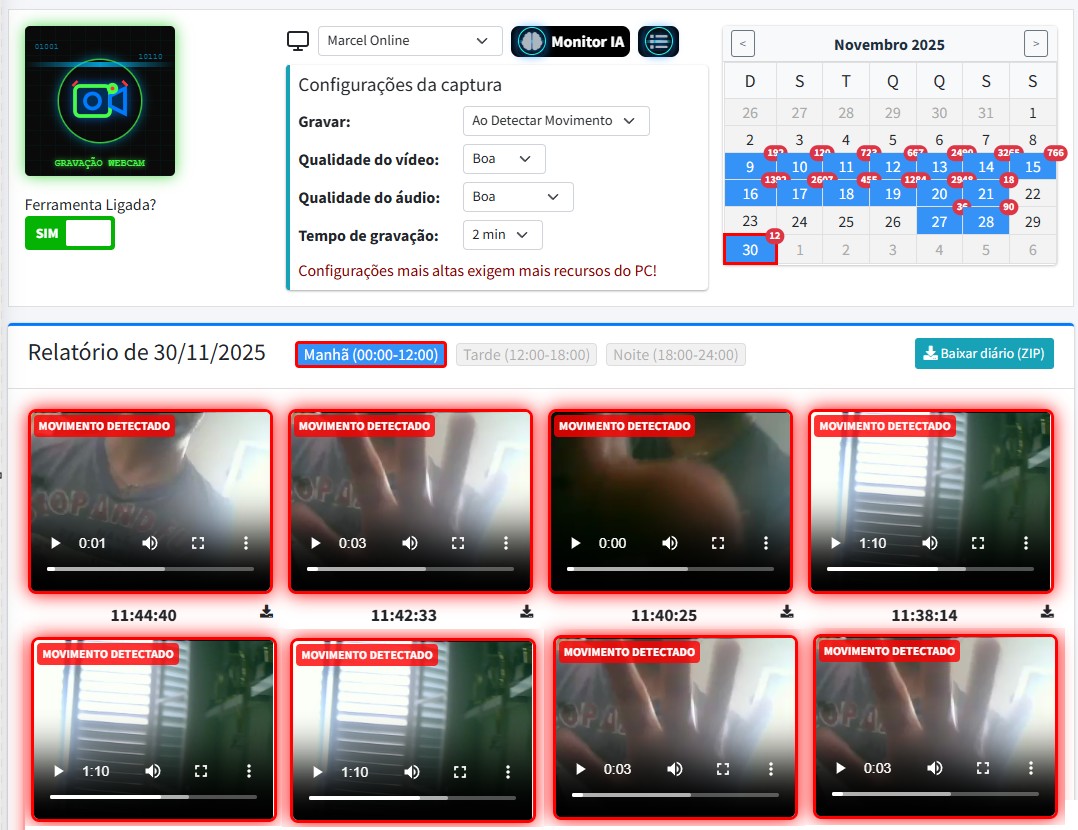The height and width of the screenshot is (830, 1078).
Task: Switch to the Tarde (12:00-18:00) tab
Action: [x=527, y=355]
